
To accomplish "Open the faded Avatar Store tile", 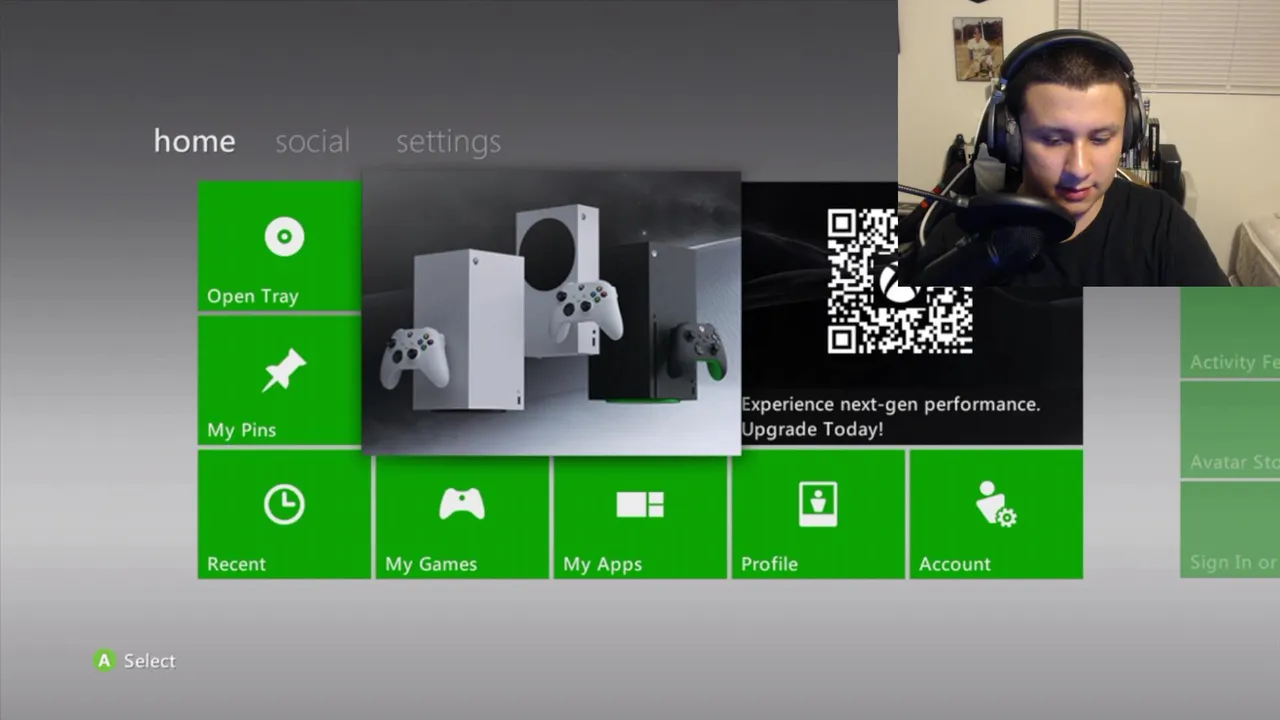I will (x=1230, y=429).
